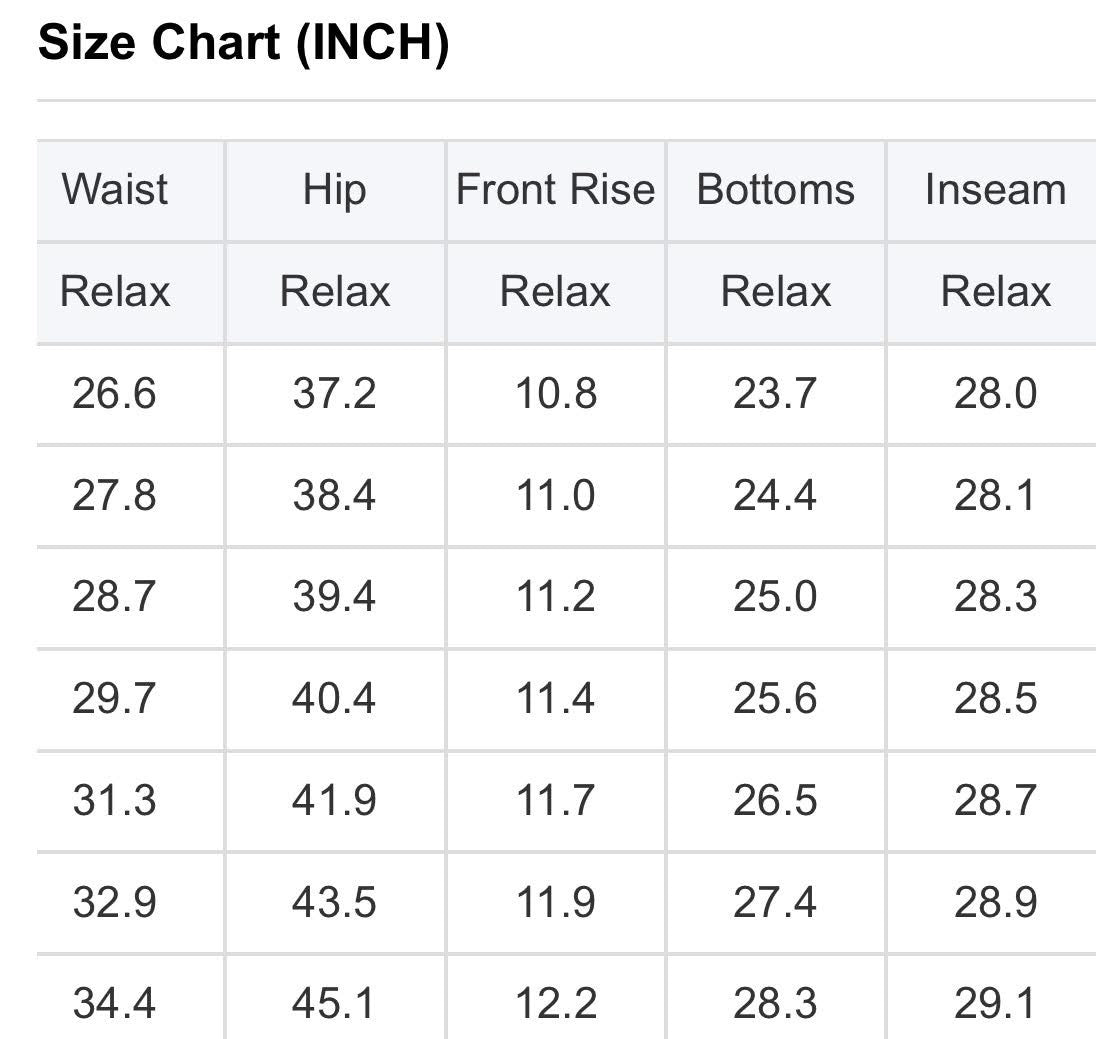The width and height of the screenshot is (1096, 1039).
Task: Select the 27.4 bottoms measurement cell
Action: [x=776, y=902]
